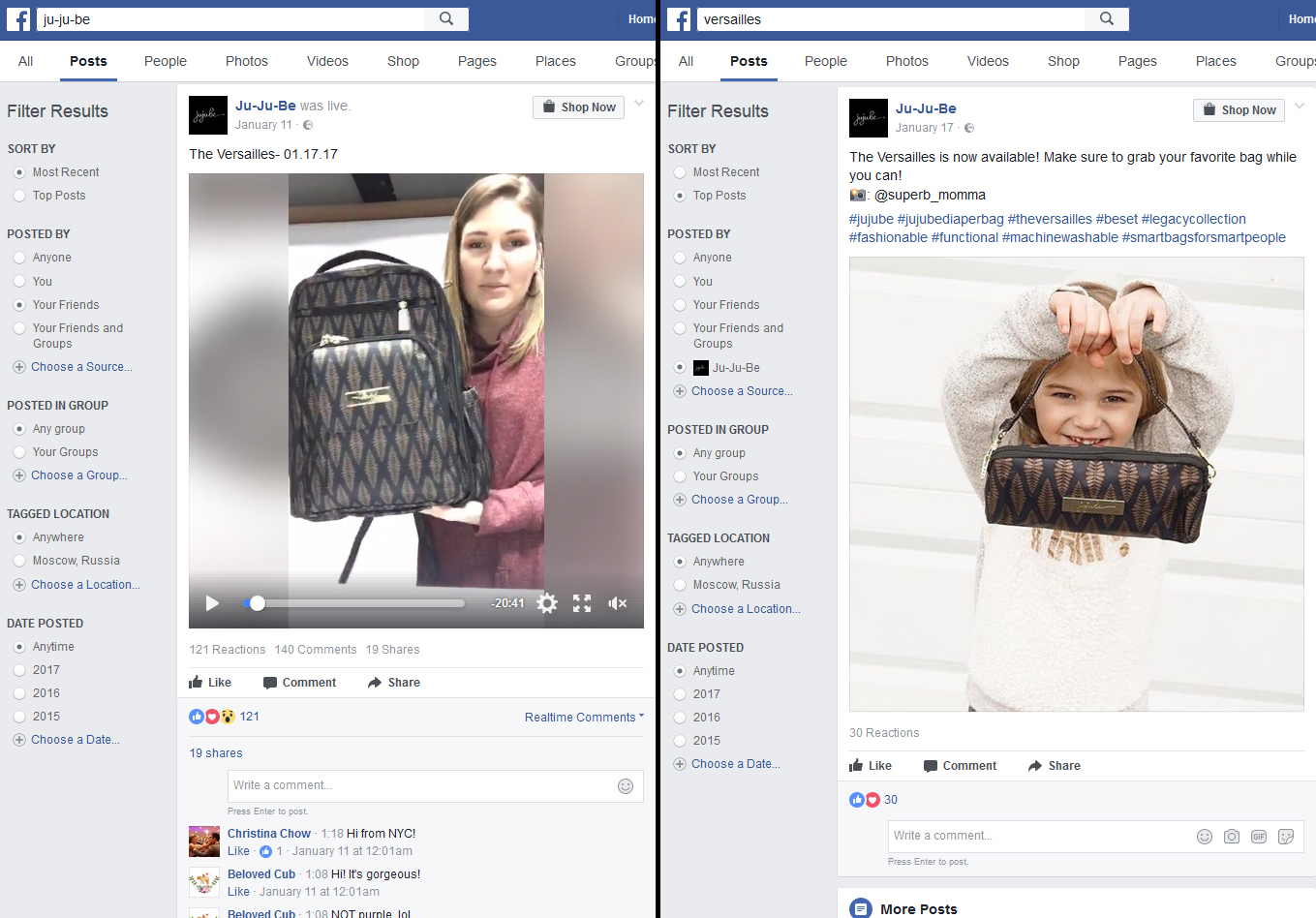Viewport: 1316px width, 918px height.
Task: Click search magnifier in ju-ju-be window
Action: point(446,18)
